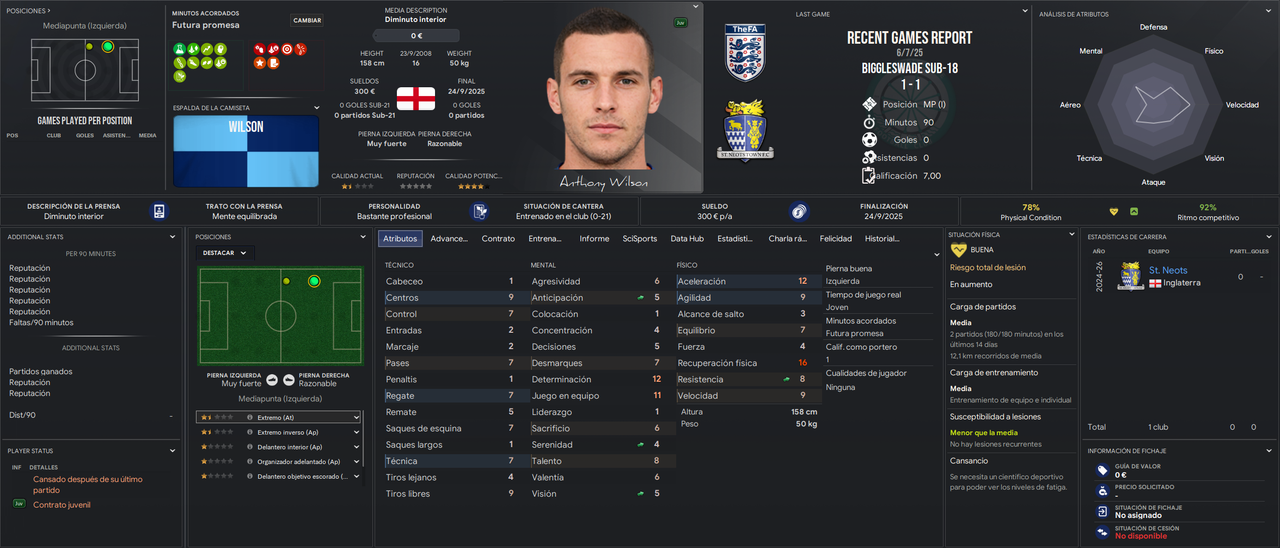Select the Extremo inverso (Ap) role
The width and height of the screenshot is (1280, 548).
coord(278,432)
